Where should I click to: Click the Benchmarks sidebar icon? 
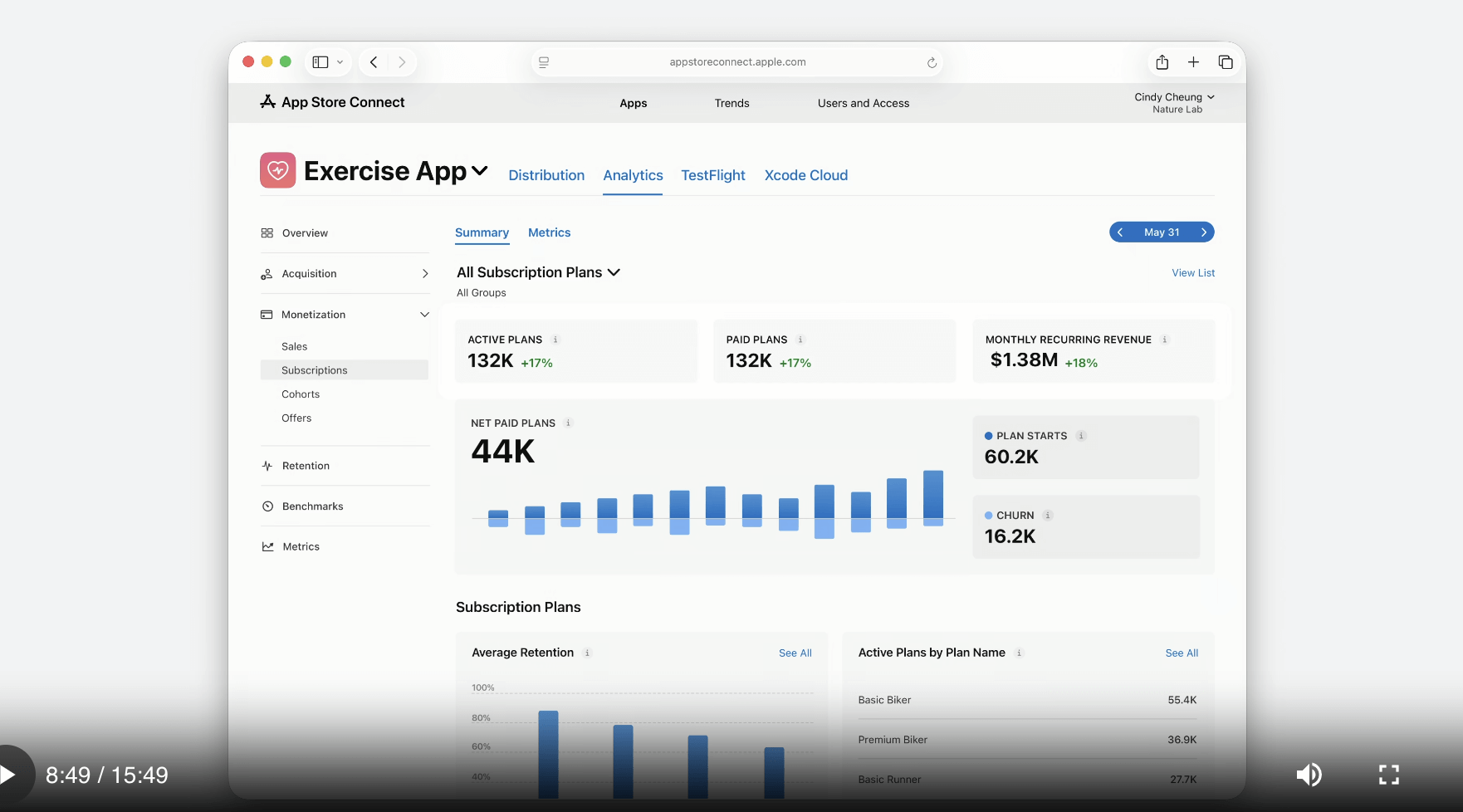(267, 506)
